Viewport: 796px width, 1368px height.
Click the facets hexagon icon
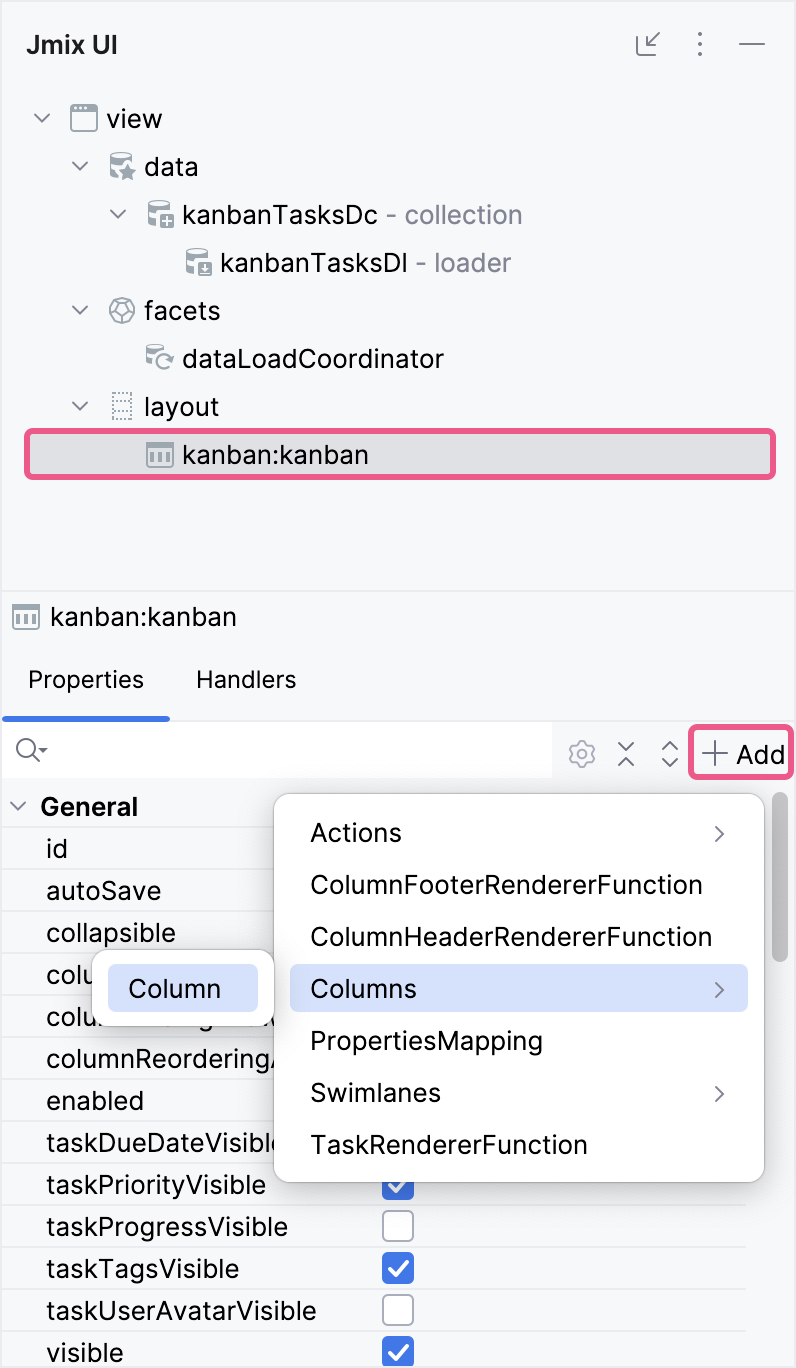[x=122, y=310]
